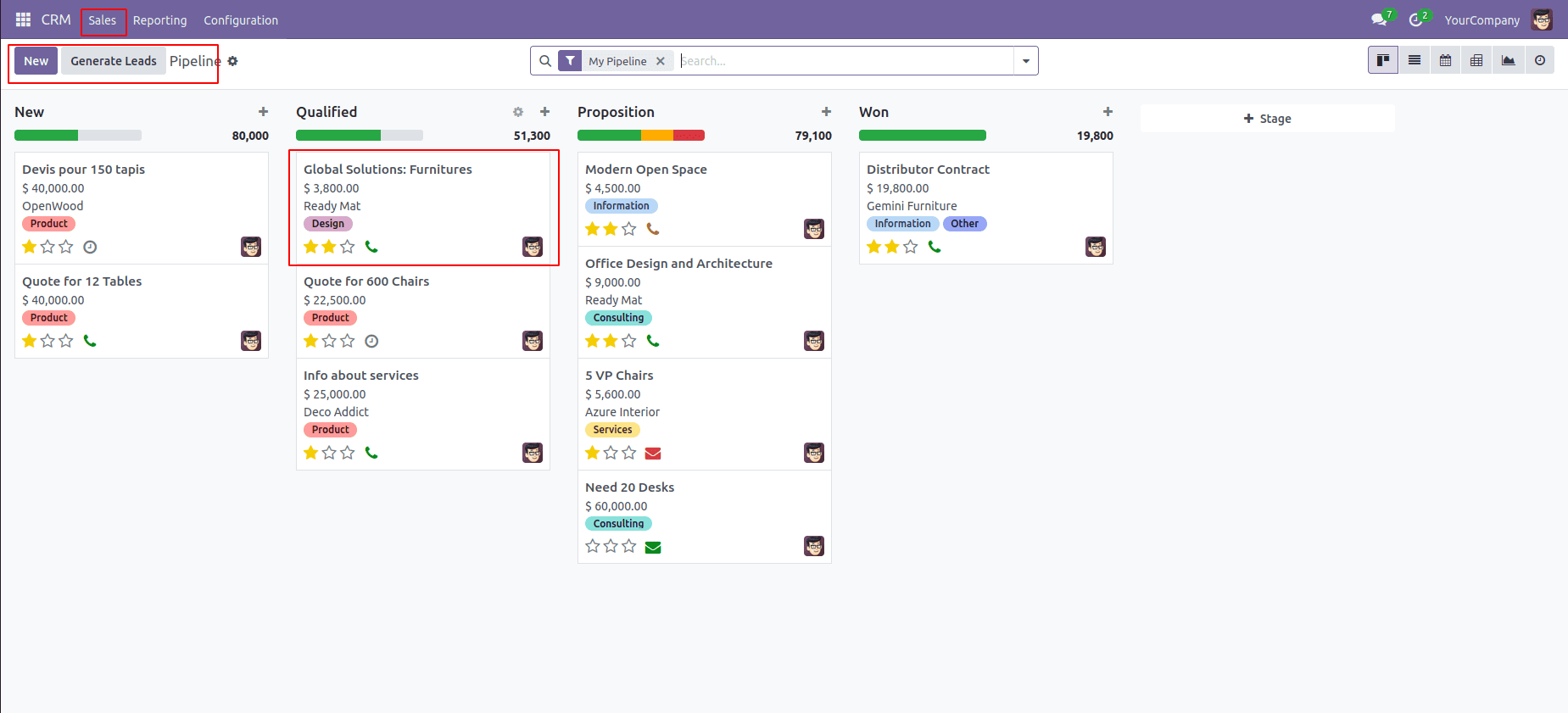Click the Design tag on Global Solutions card
Screen dimensions: 1568x713
[x=328, y=224]
